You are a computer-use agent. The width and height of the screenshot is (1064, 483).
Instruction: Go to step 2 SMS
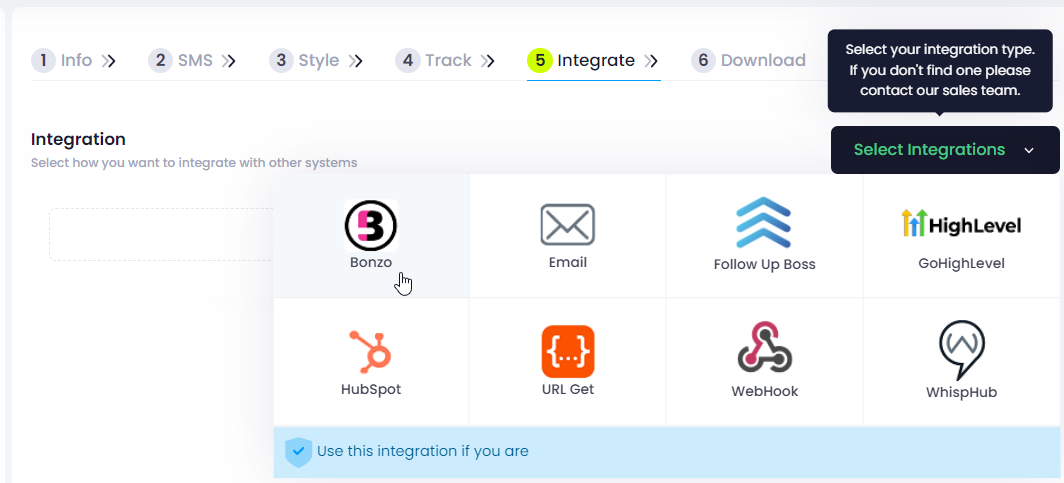pyautogui.click(x=180, y=60)
